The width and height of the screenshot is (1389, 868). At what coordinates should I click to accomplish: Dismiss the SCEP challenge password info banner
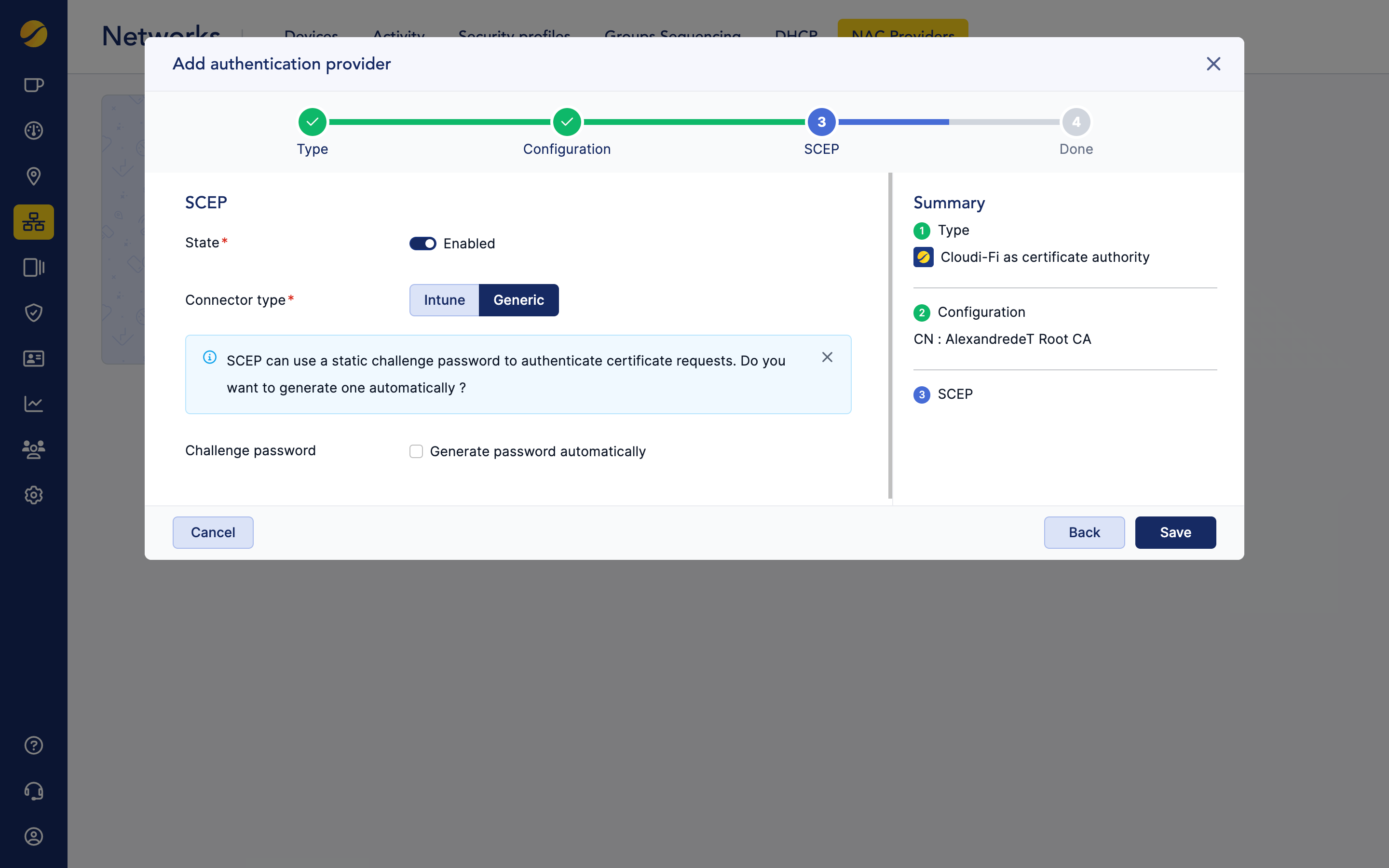click(x=827, y=357)
